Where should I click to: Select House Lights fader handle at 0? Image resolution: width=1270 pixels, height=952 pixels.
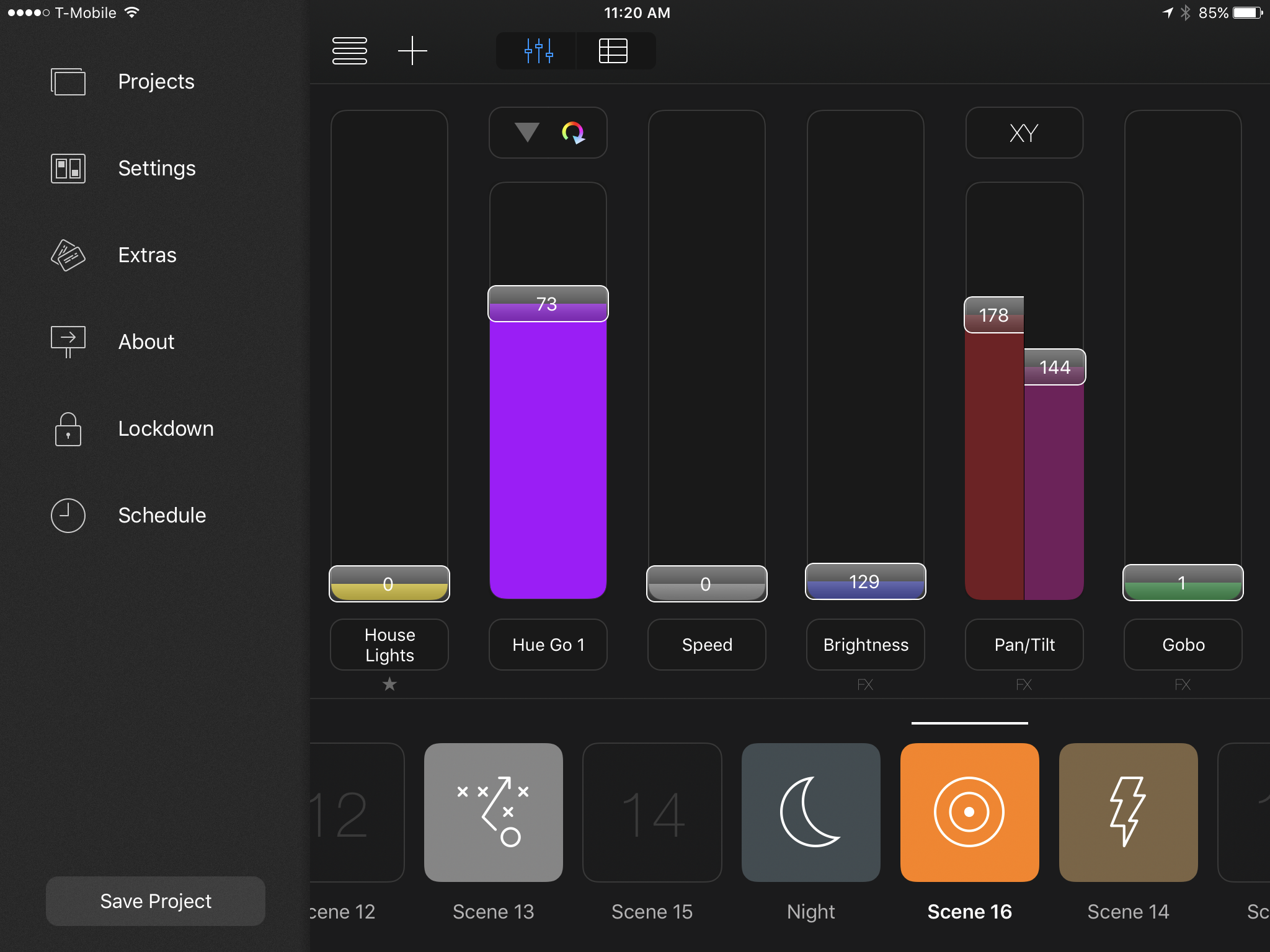pyautogui.click(x=389, y=584)
